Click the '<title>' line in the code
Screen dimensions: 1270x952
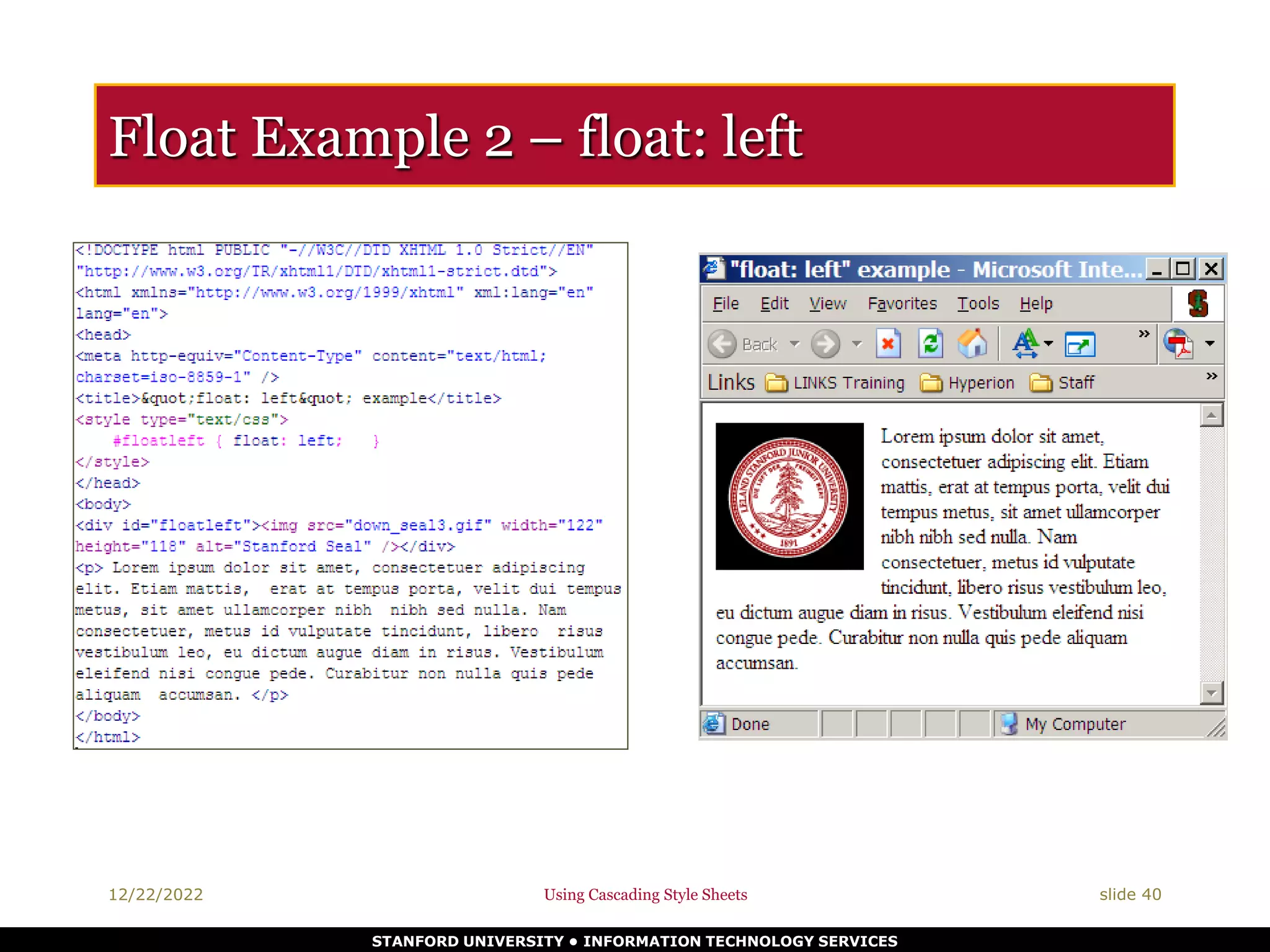point(288,398)
